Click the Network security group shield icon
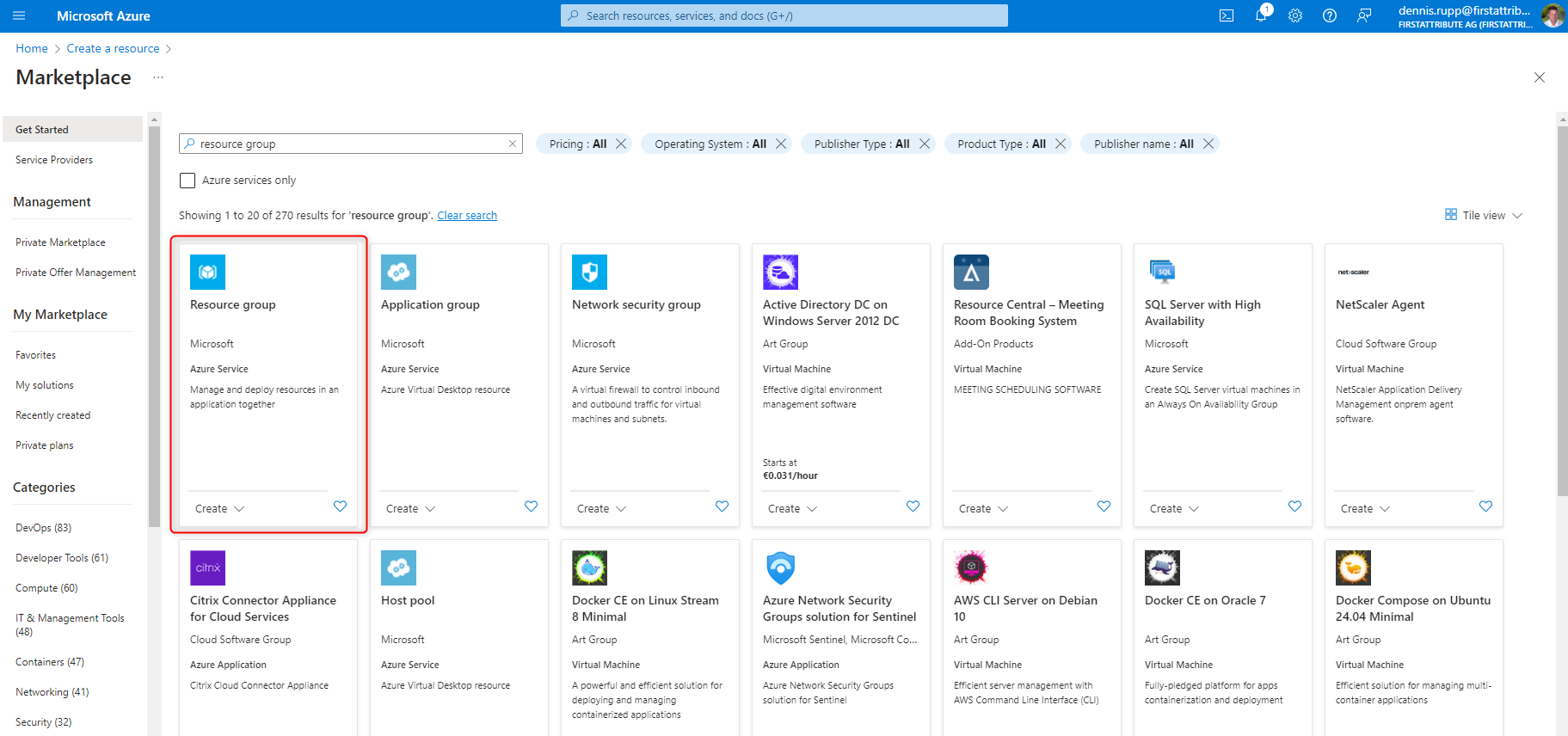The height and width of the screenshot is (736, 1568). (589, 272)
